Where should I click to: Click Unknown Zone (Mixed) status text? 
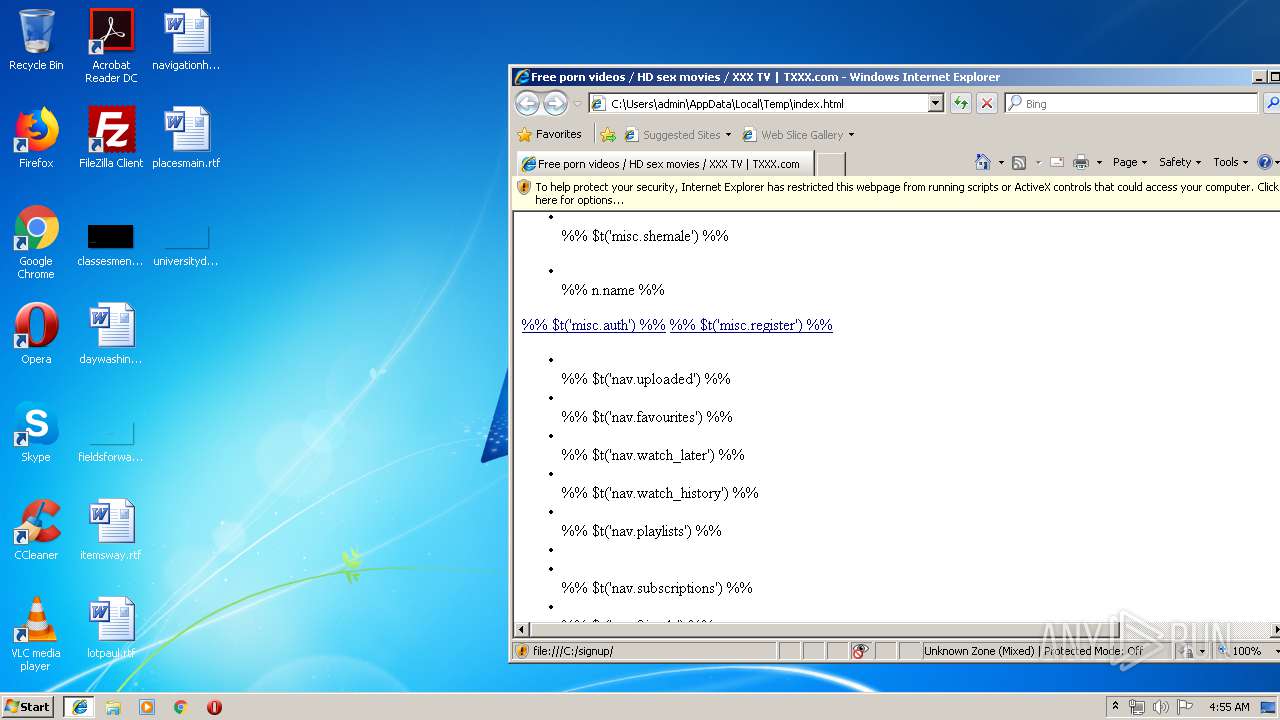click(x=1032, y=651)
